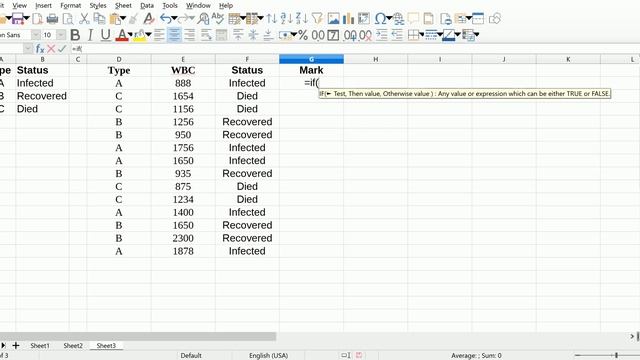
Task: Toggle Wrap Text
Action: (x=206, y=35)
